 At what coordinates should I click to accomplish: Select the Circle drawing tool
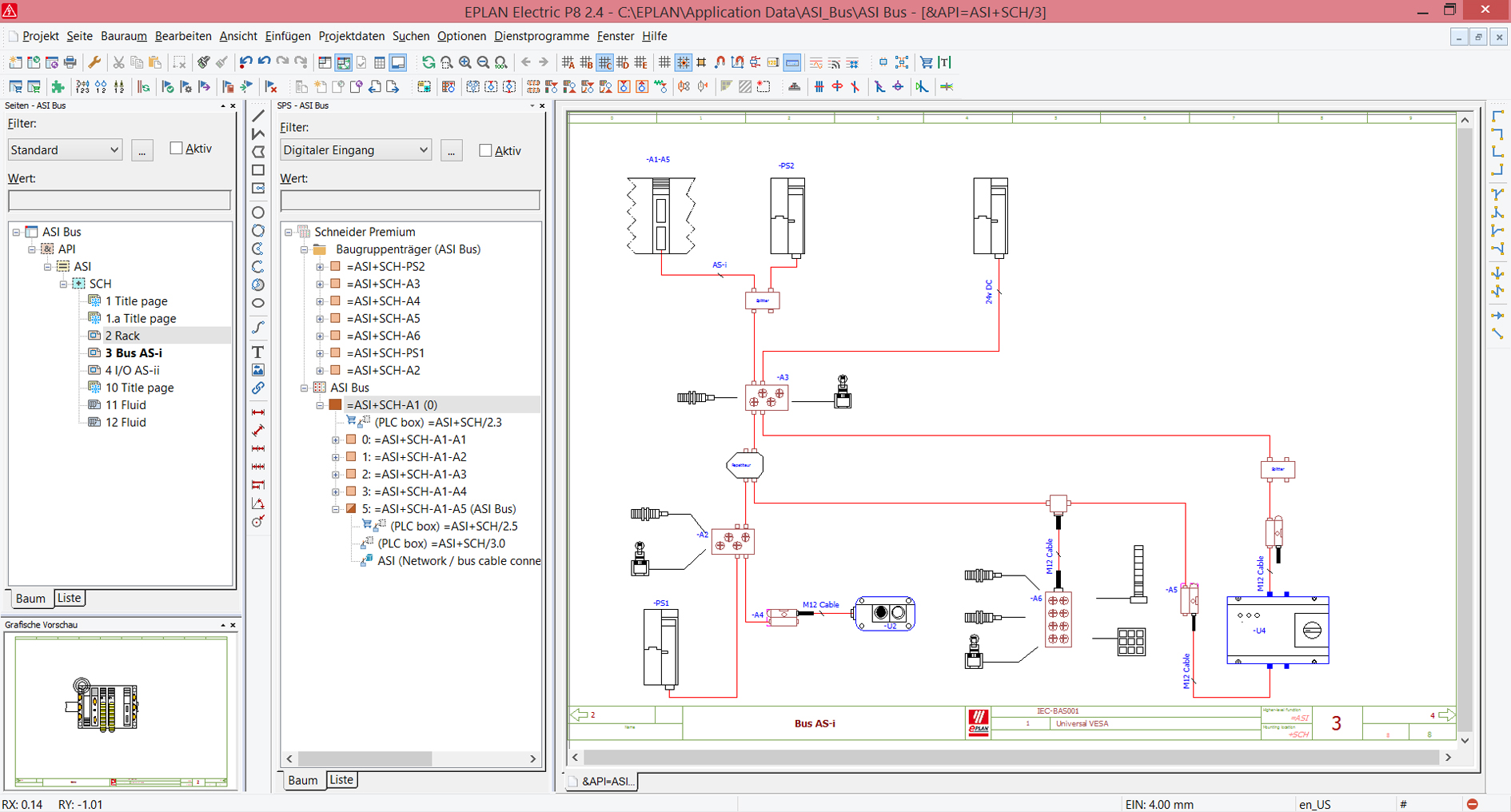click(257, 213)
